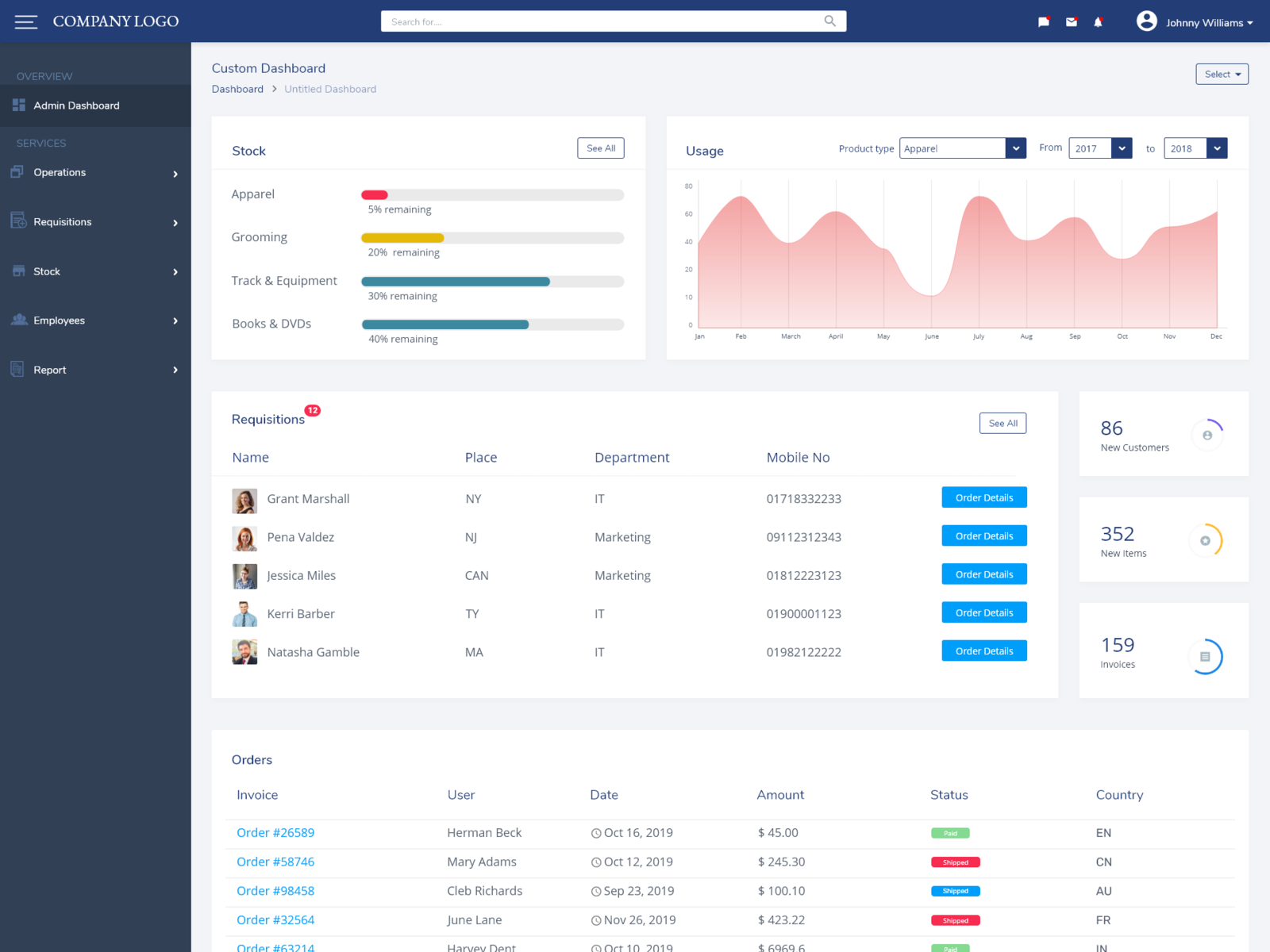1270x952 pixels.
Task: Click the search magnifier icon
Action: (829, 21)
